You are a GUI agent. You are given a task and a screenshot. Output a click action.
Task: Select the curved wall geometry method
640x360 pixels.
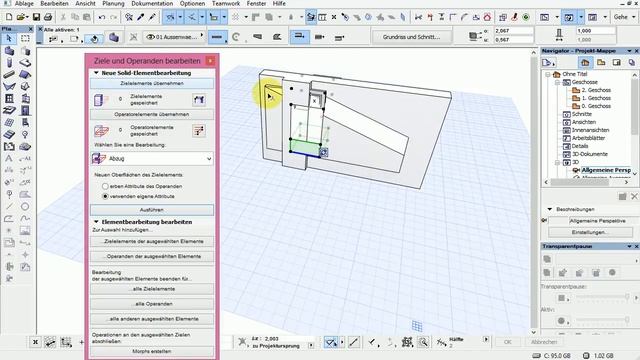pos(236,37)
